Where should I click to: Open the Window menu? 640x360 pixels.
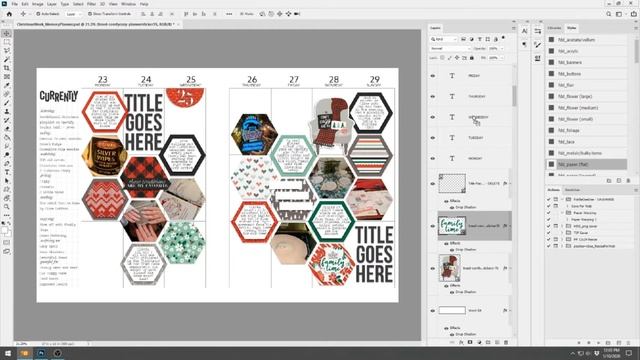(x=128, y=4)
